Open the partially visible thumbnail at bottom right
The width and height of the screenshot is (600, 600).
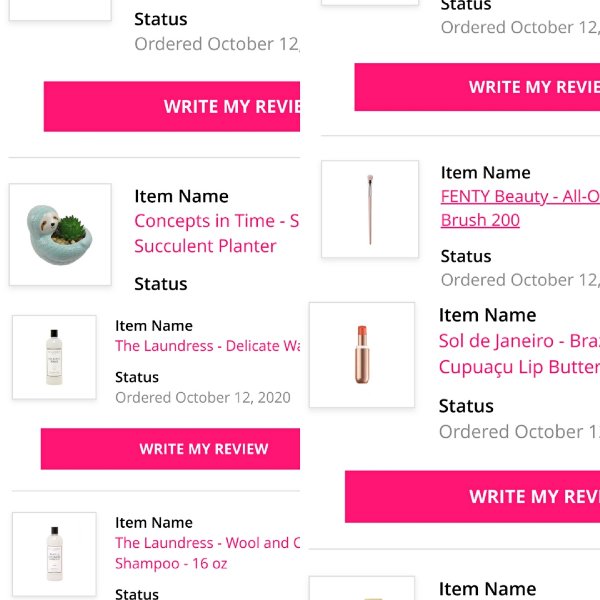pyautogui.click(x=362, y=588)
